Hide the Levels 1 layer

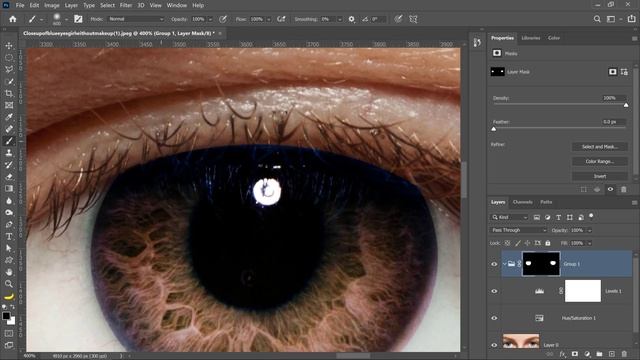point(494,291)
